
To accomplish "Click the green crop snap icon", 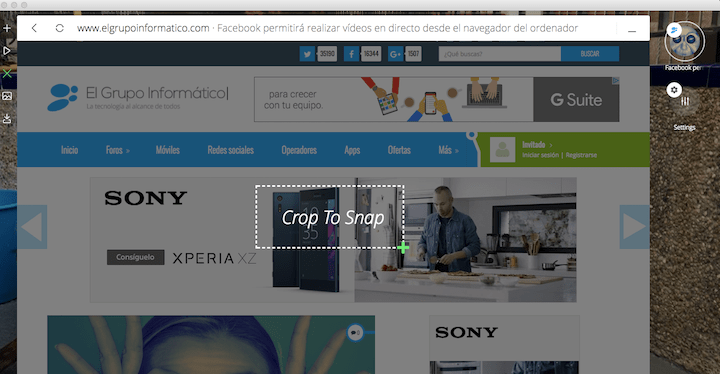I will point(7,73).
